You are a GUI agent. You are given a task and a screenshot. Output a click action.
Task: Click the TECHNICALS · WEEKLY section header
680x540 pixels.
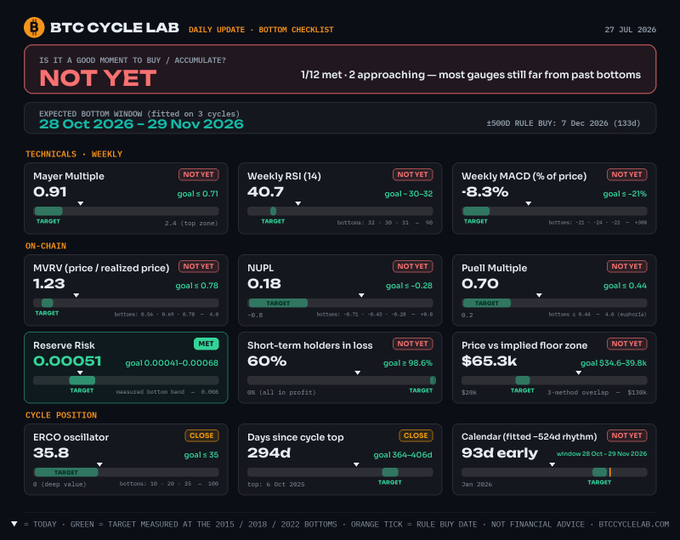(x=74, y=154)
